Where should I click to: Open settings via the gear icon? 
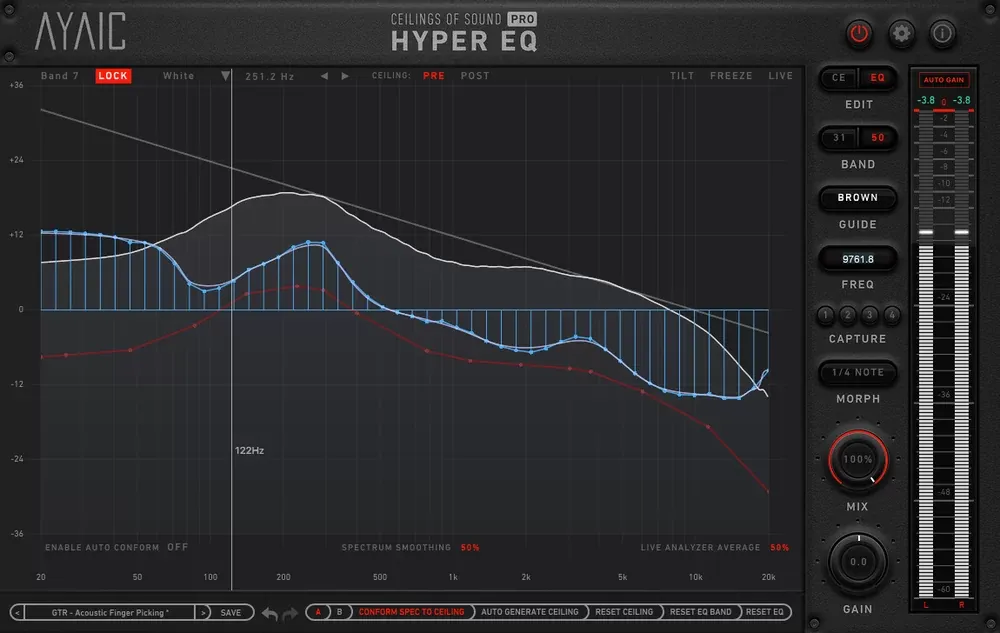[901, 33]
